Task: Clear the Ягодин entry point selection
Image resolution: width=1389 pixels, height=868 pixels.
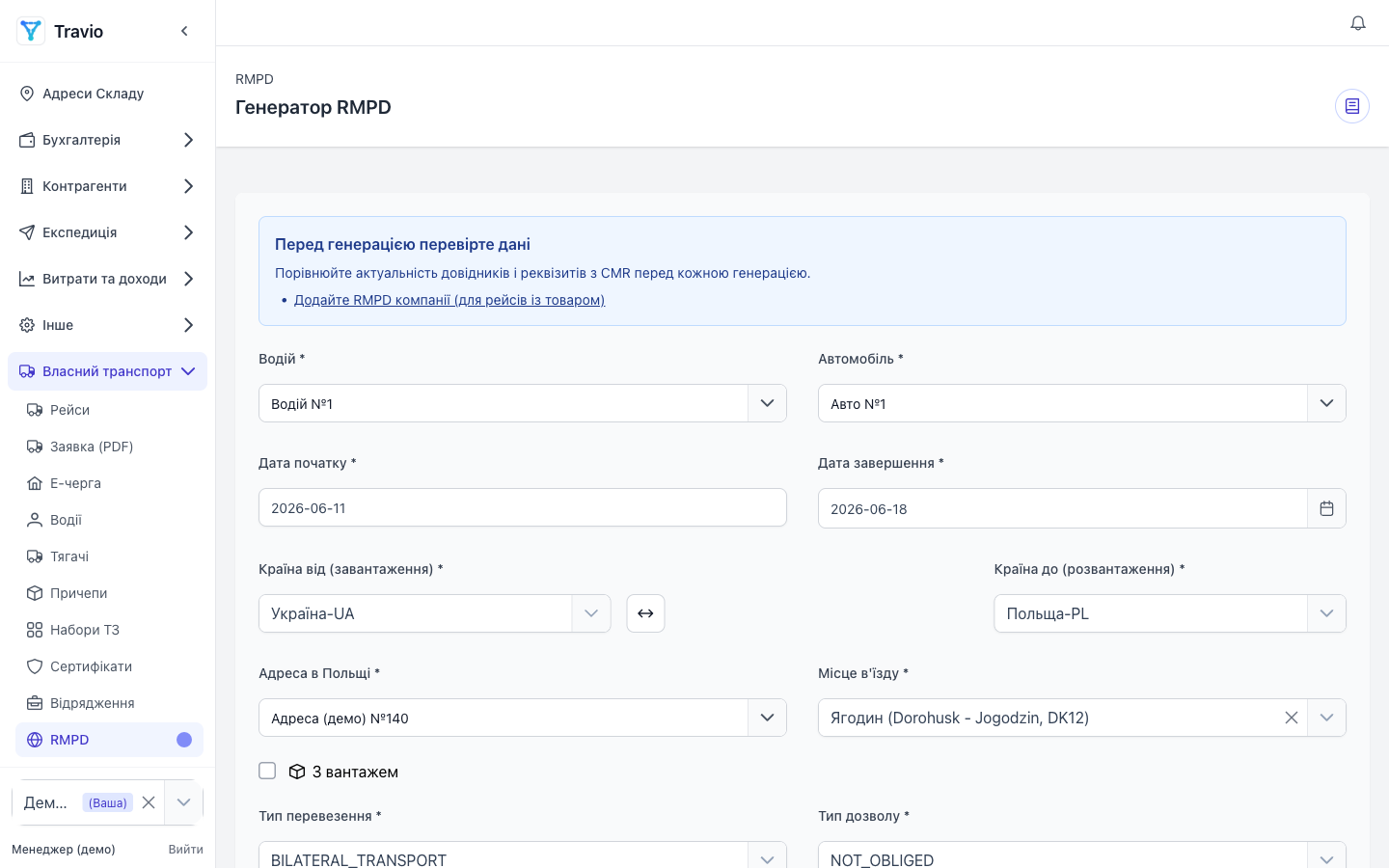Action: click(x=1292, y=718)
